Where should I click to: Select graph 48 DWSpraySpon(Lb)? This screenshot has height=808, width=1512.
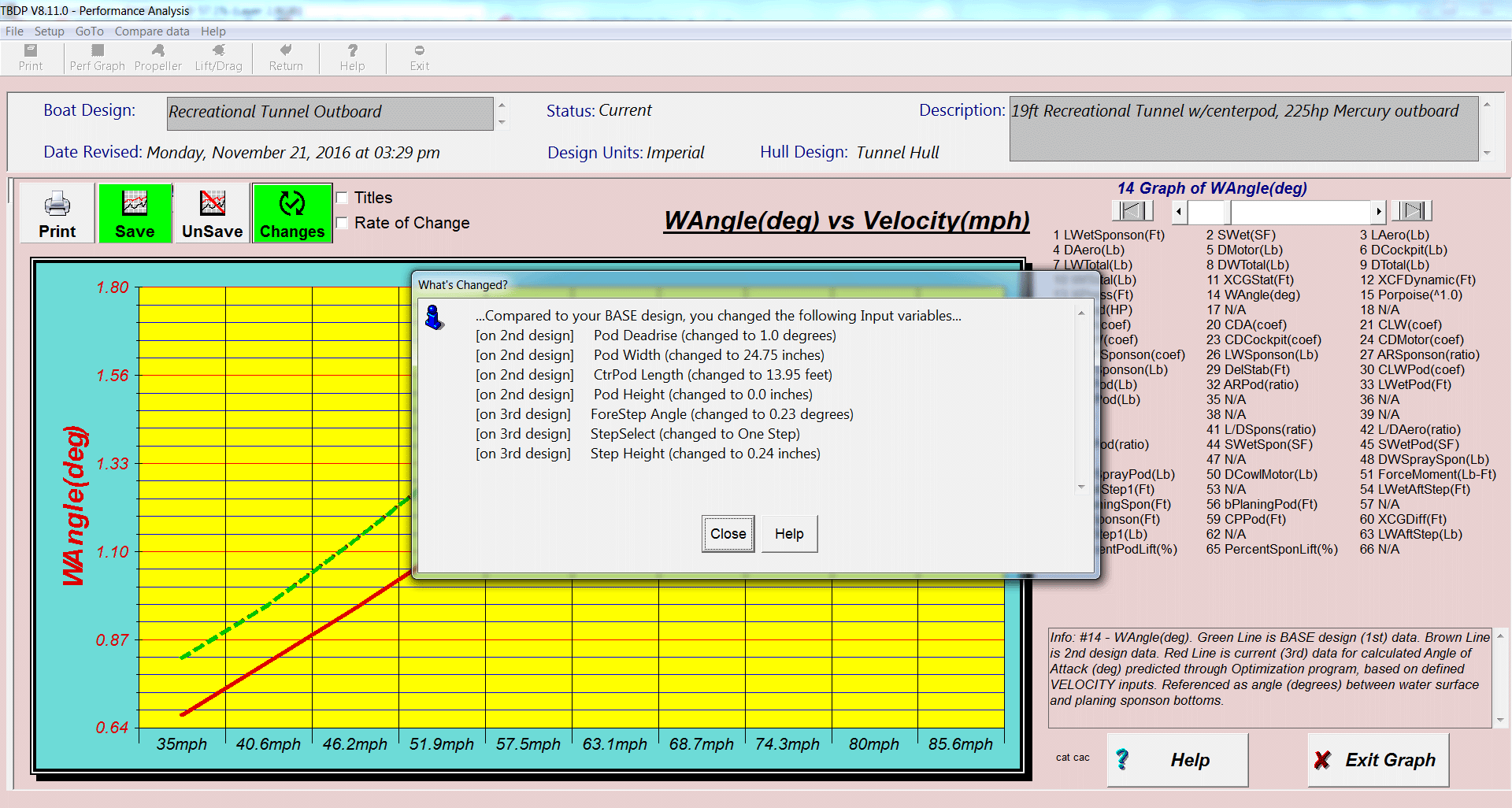coord(1424,459)
